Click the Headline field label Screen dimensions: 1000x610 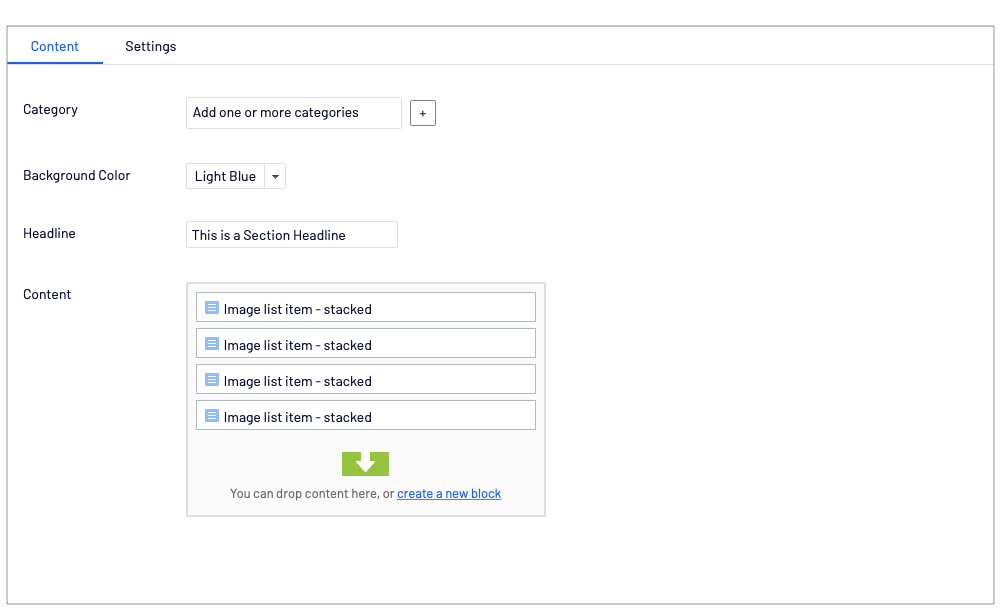click(49, 233)
